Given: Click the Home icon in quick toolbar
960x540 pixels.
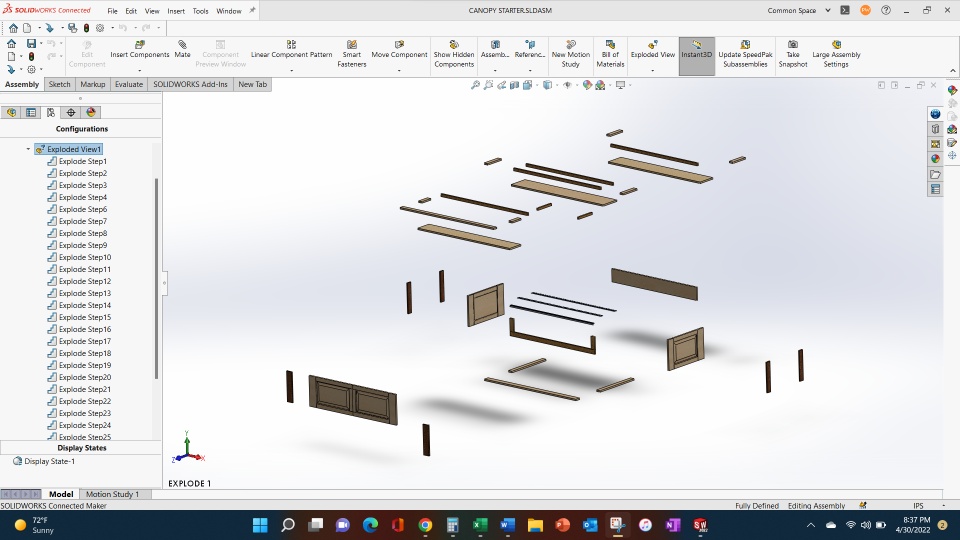Looking at the screenshot, I should click(13, 28).
